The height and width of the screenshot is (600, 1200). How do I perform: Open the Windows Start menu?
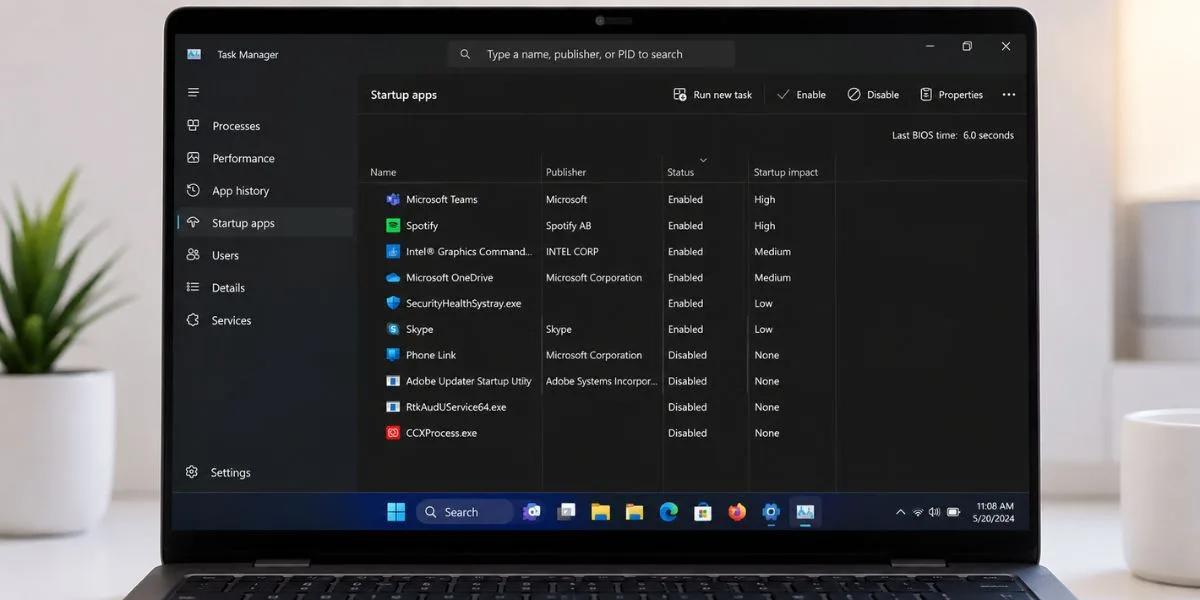(396, 512)
